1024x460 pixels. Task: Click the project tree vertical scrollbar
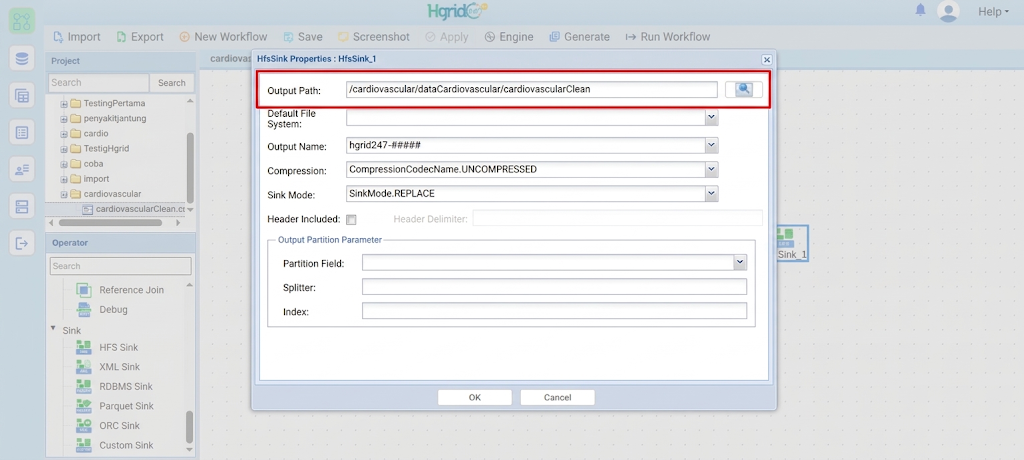(190, 168)
